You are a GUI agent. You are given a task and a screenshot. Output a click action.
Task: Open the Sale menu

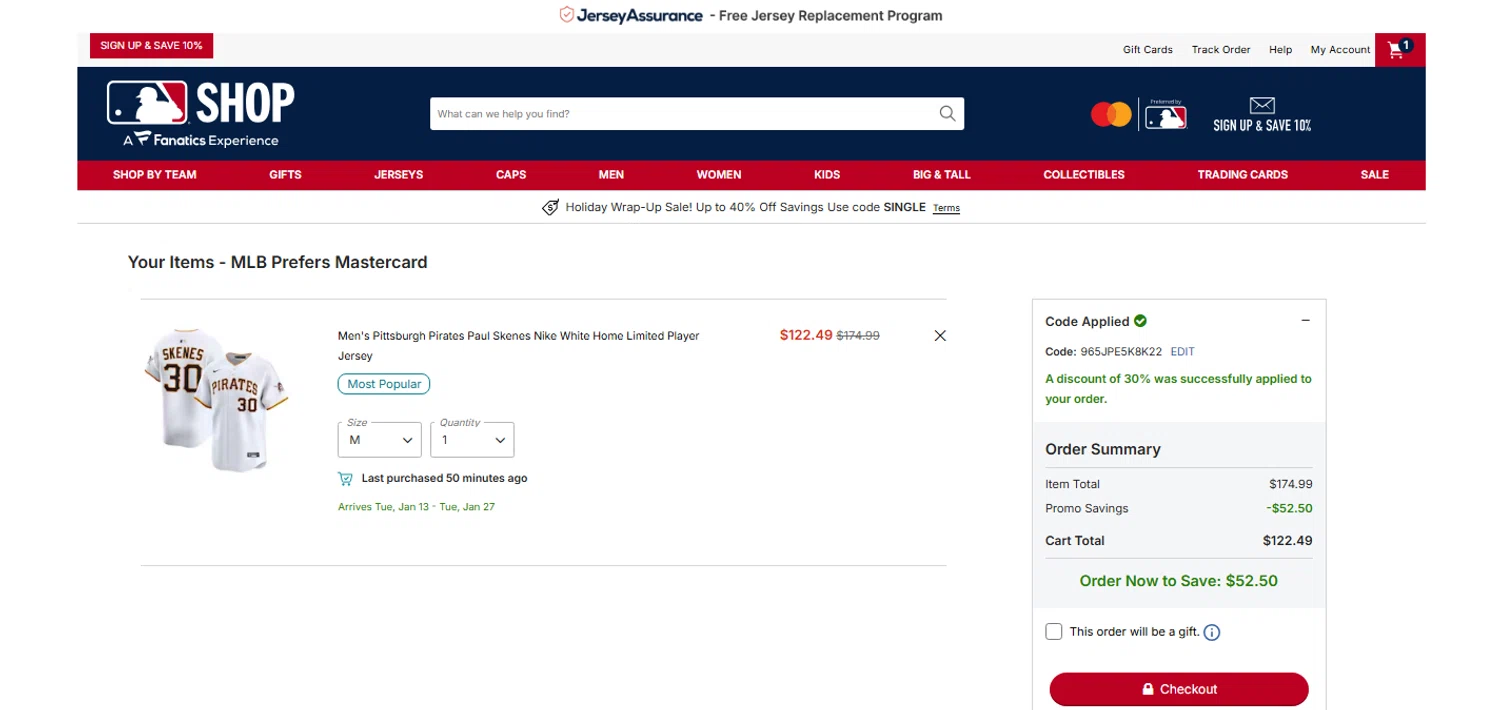click(1375, 175)
